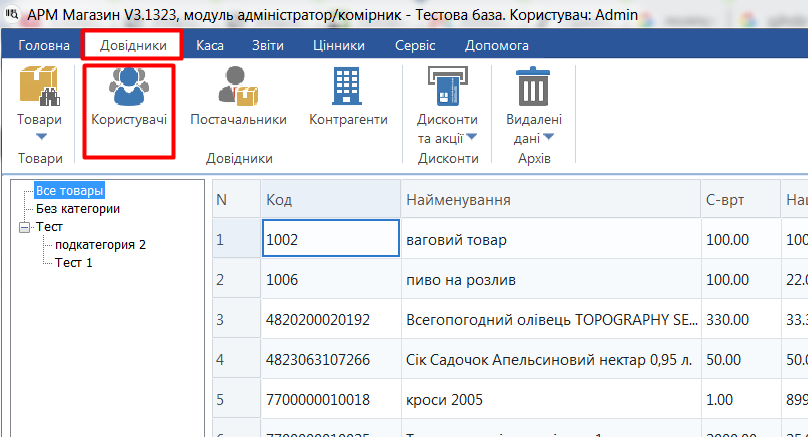Open the Цінники tab
Screen dimensions: 808x437
click(339, 45)
